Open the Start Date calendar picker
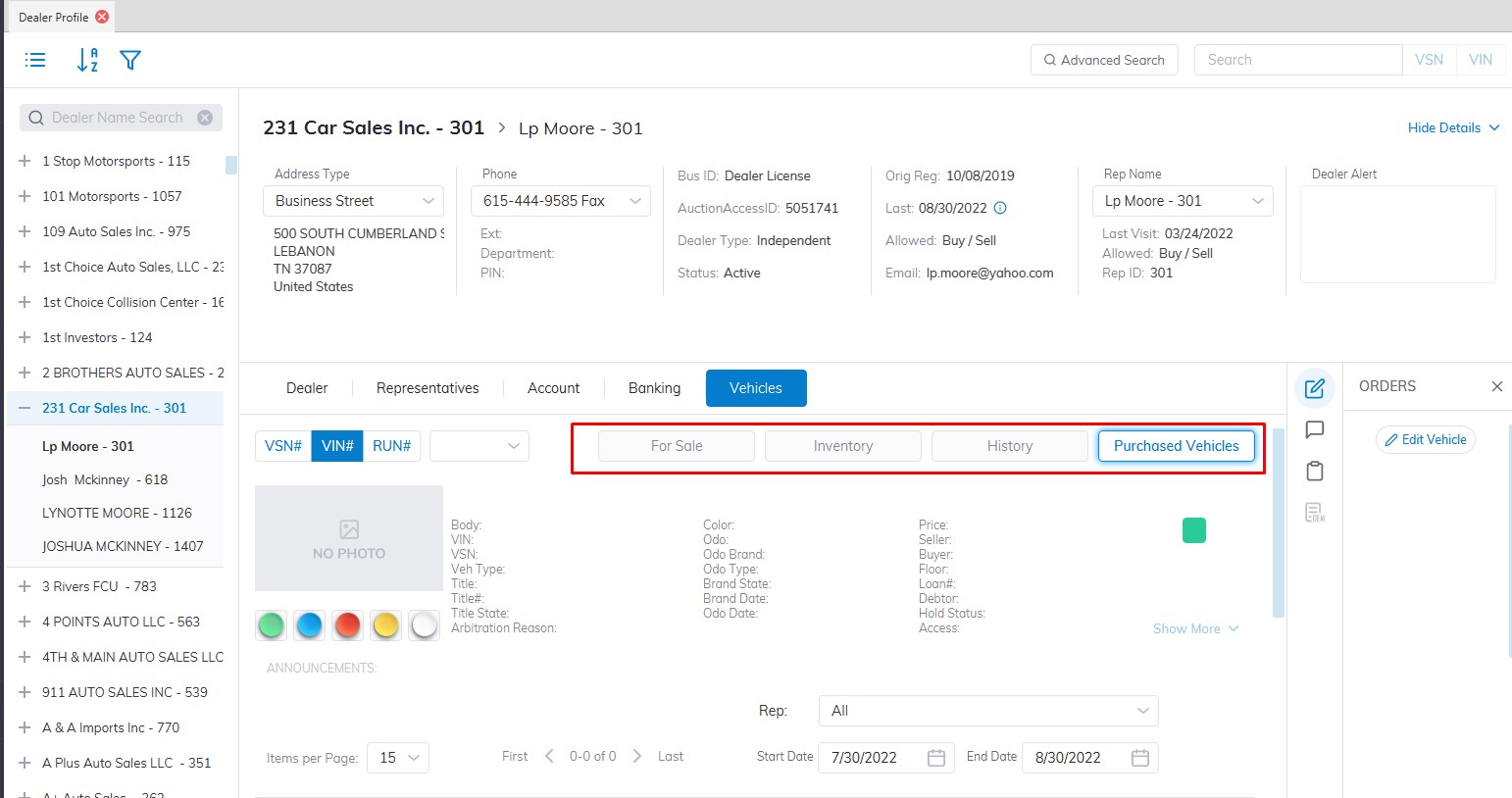The height and width of the screenshot is (798, 1512). (935, 758)
